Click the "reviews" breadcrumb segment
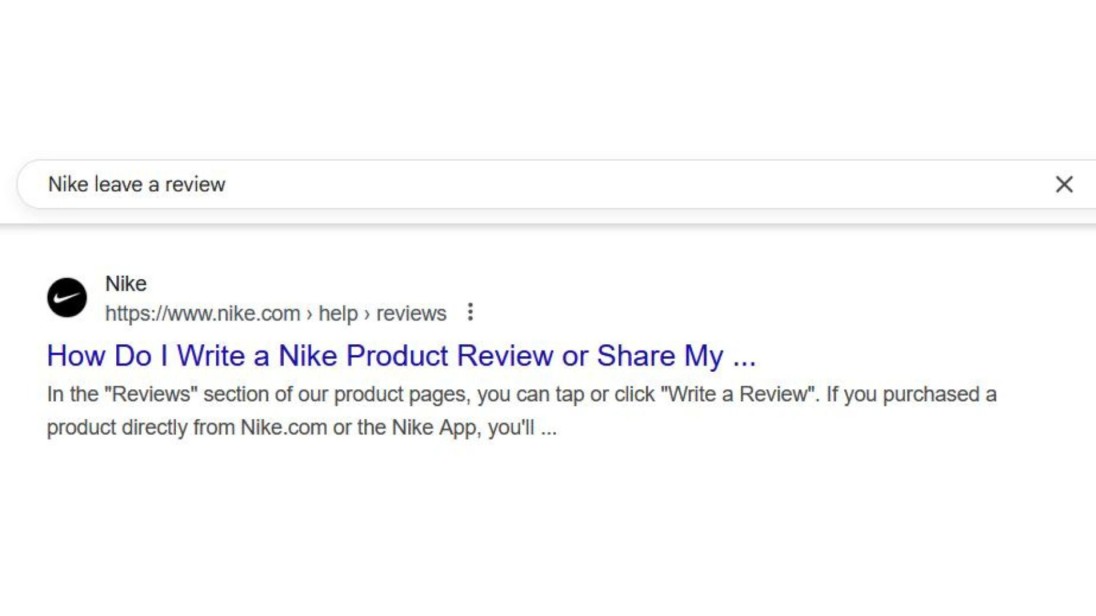 (x=411, y=314)
